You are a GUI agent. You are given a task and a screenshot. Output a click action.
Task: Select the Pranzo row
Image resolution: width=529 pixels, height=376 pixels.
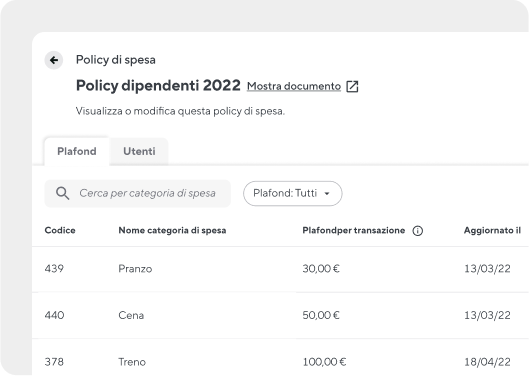tap(280, 269)
